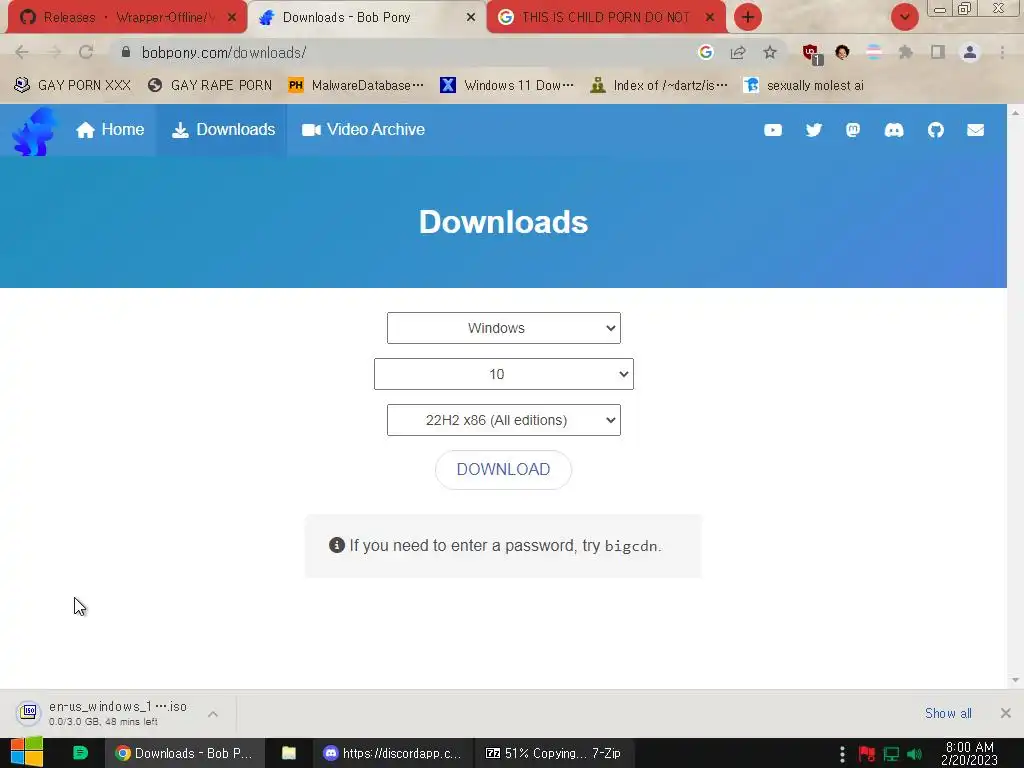
Task: Open the green app on taskbar
Action: click(80, 753)
